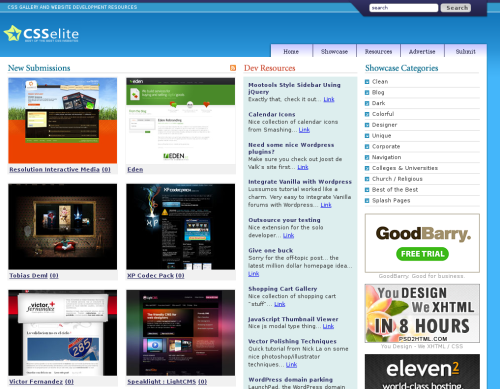Click the arrow icon beside Clean category
Image resolution: width=500 pixels, height=389 pixels.
367,82
